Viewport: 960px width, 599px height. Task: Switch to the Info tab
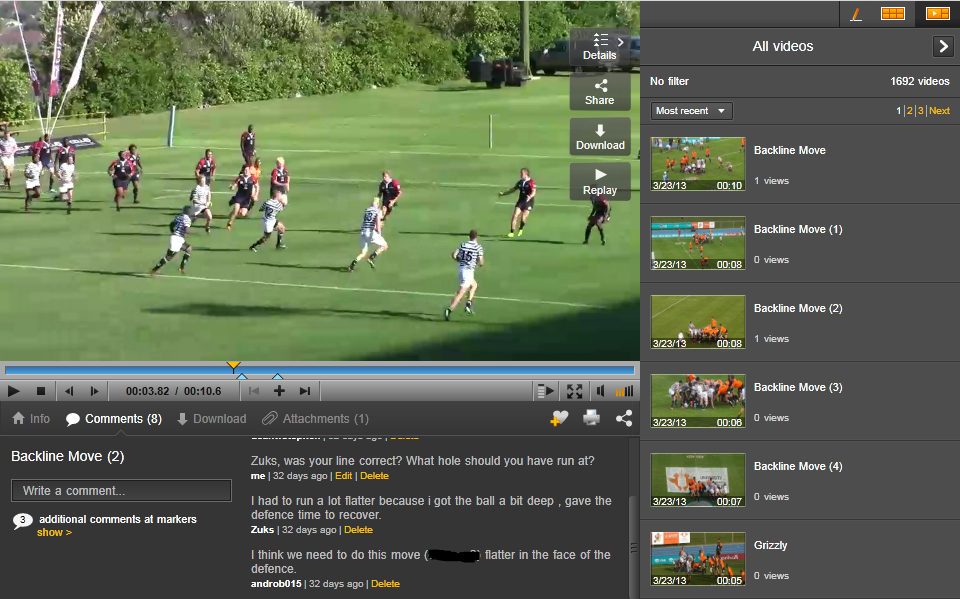tap(31, 418)
